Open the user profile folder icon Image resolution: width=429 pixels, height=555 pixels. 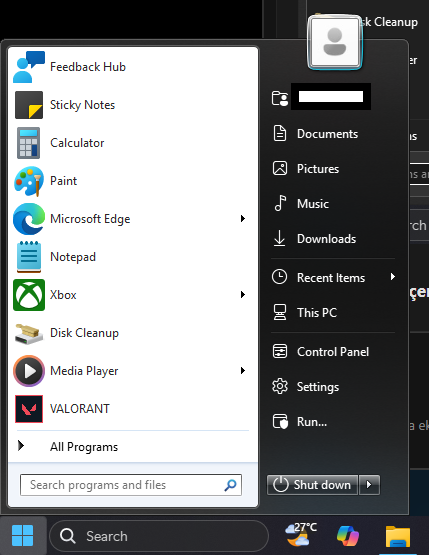pyautogui.click(x=280, y=98)
